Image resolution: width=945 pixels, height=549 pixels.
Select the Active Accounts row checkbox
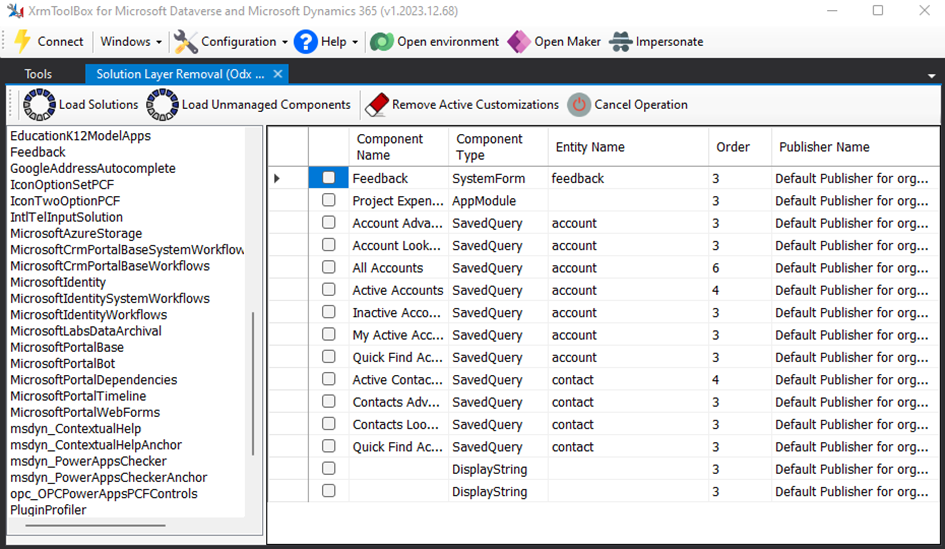[x=328, y=289]
